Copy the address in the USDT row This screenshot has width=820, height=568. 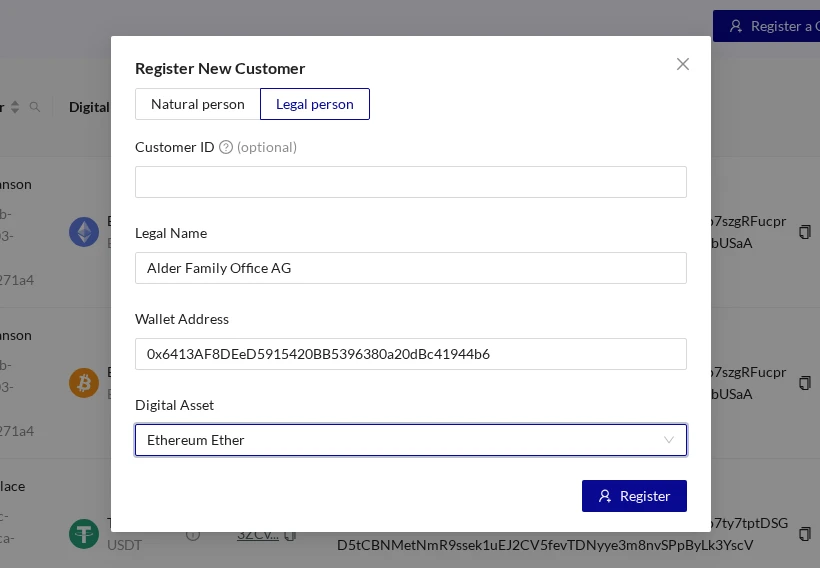point(805,534)
